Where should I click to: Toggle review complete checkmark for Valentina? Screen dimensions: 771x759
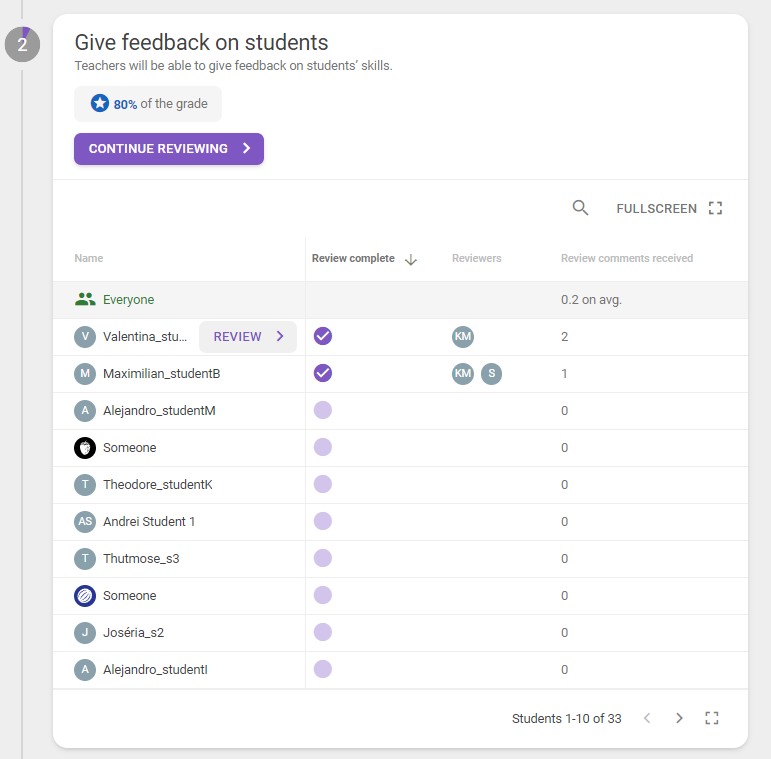click(323, 336)
